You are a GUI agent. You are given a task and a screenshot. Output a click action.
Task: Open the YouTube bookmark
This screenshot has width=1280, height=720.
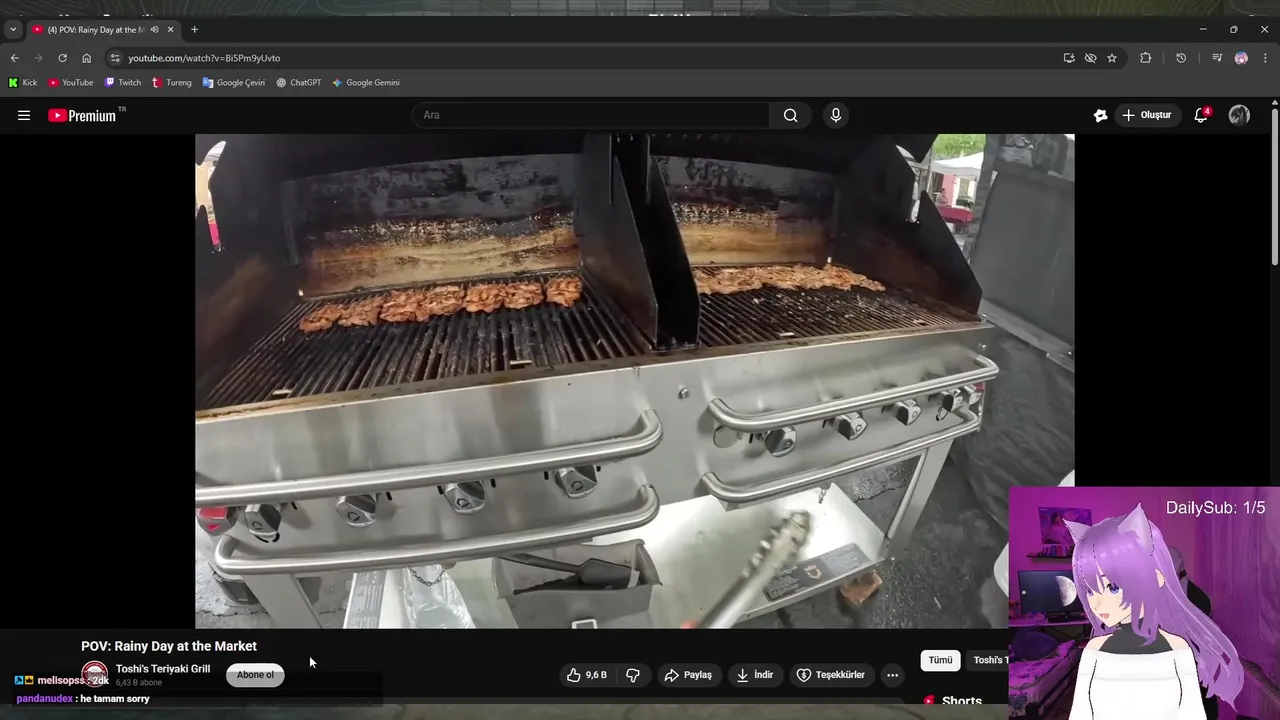point(71,83)
